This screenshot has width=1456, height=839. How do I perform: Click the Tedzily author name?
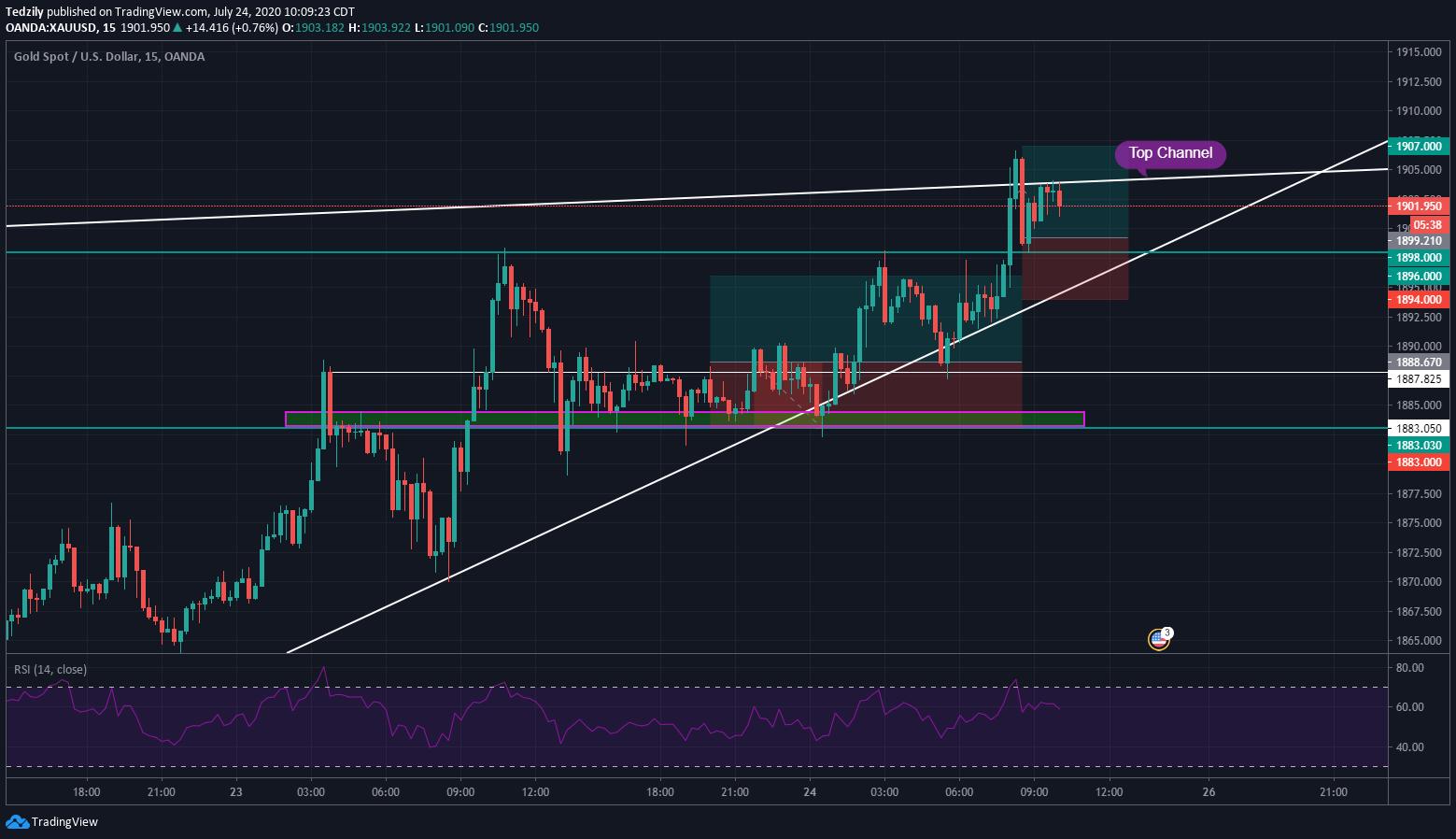(24, 12)
